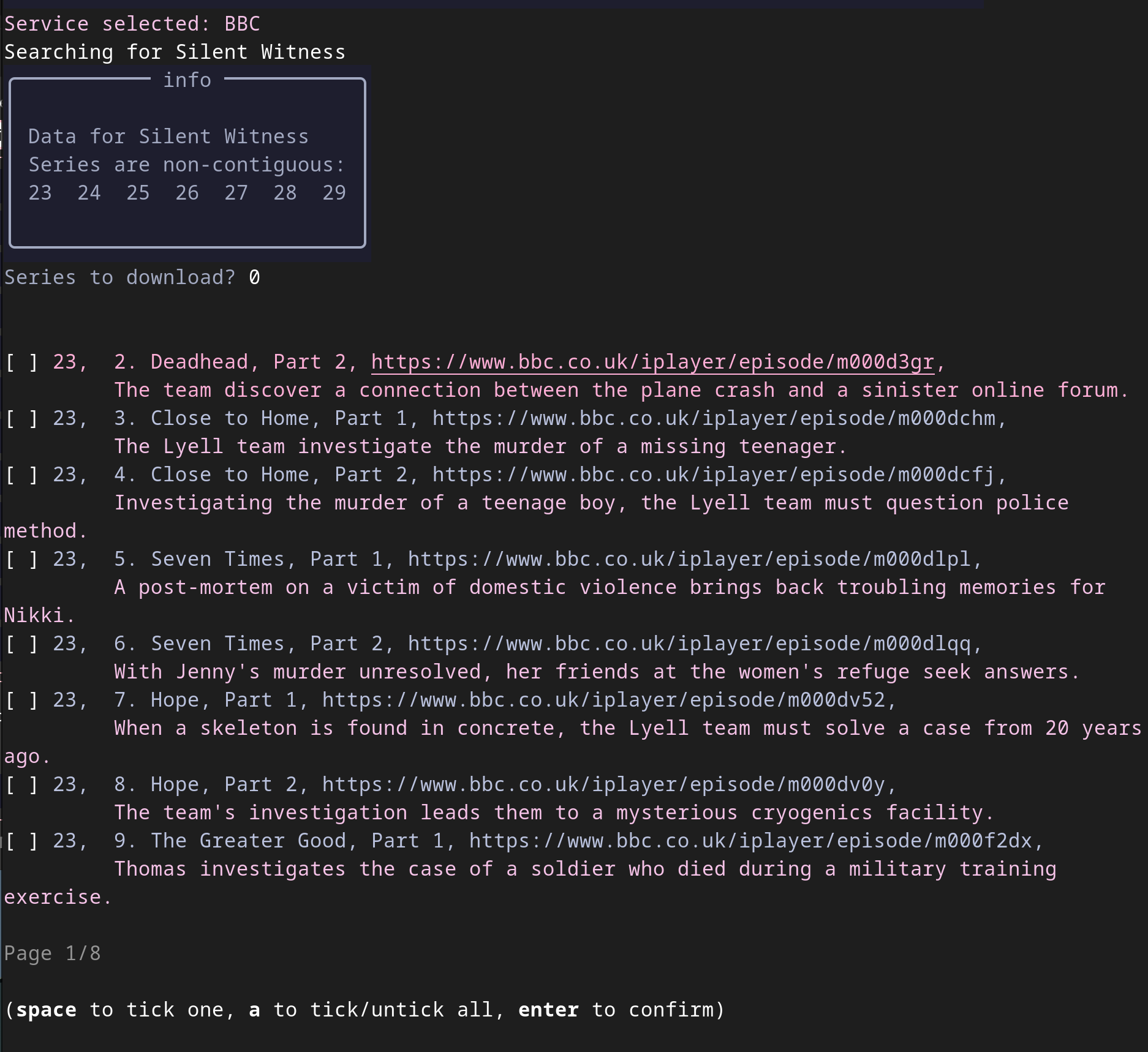Open the iplayer link ending in m000dchm

tap(714, 418)
